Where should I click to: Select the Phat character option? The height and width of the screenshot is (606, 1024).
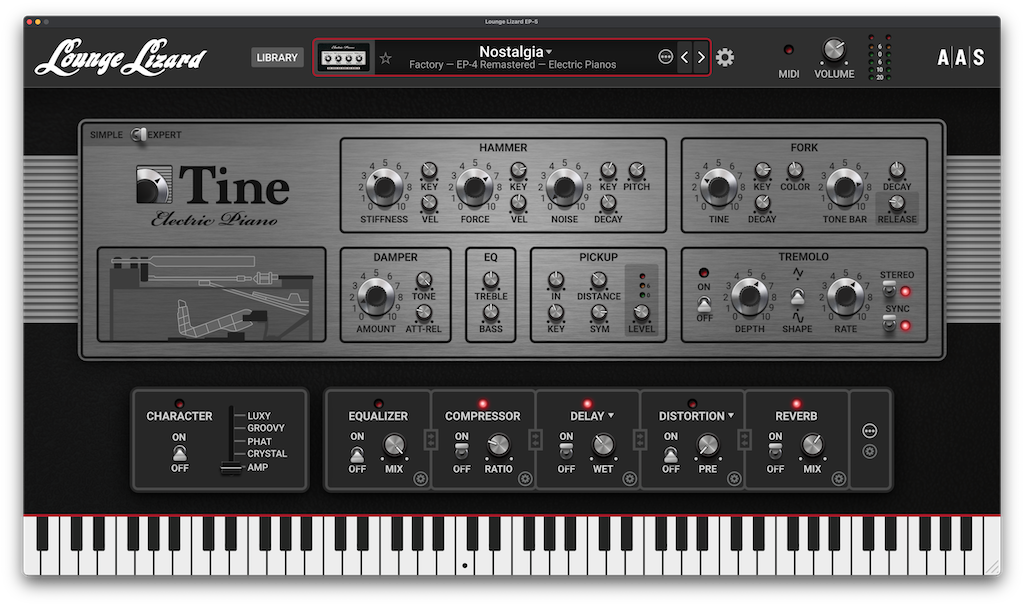point(259,441)
